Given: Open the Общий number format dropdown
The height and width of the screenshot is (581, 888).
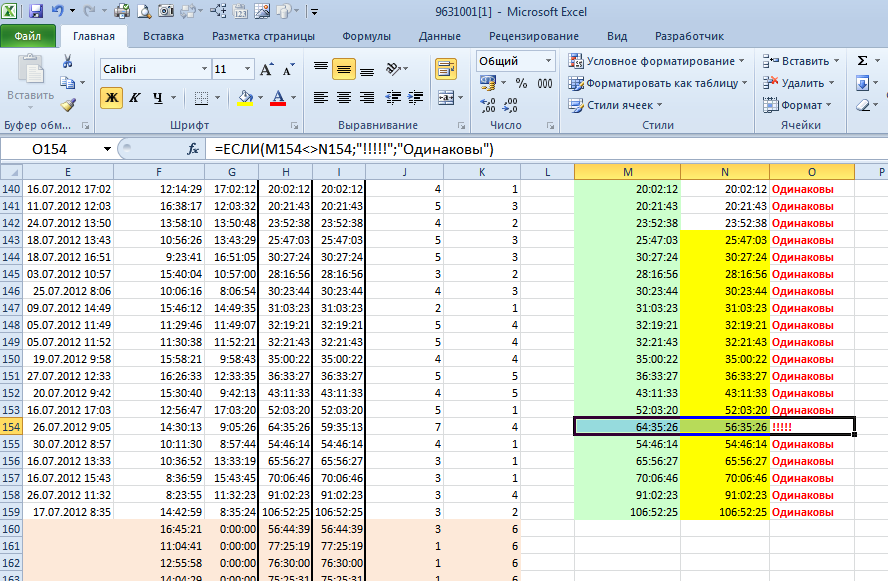Looking at the screenshot, I should (x=548, y=61).
